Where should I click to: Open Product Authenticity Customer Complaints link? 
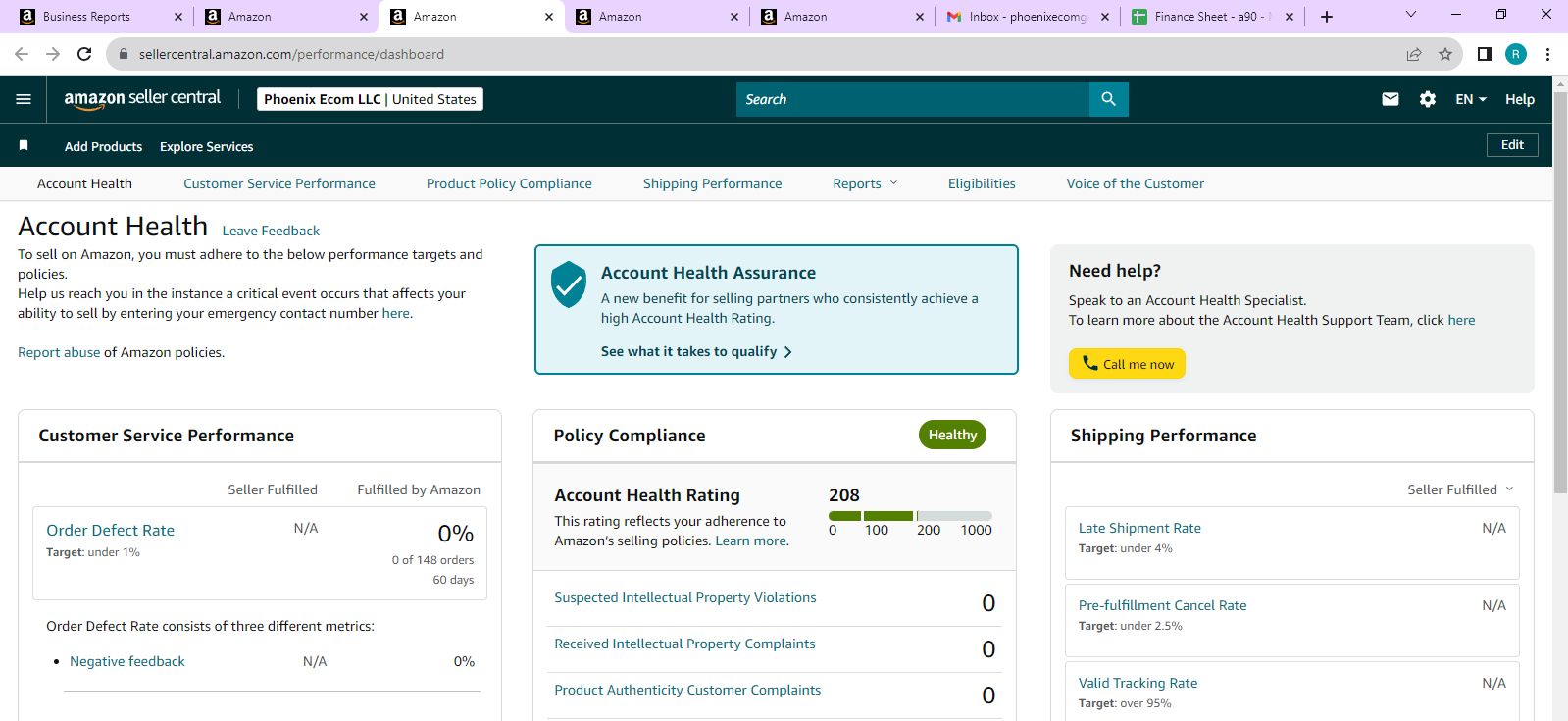click(x=687, y=690)
